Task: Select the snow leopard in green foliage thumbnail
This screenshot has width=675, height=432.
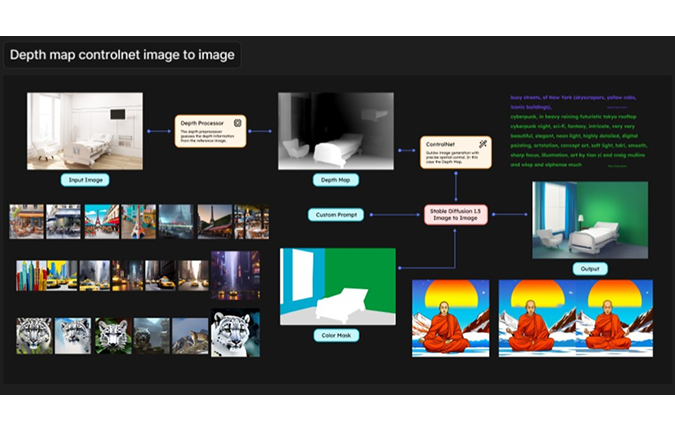Action: tap(113, 336)
